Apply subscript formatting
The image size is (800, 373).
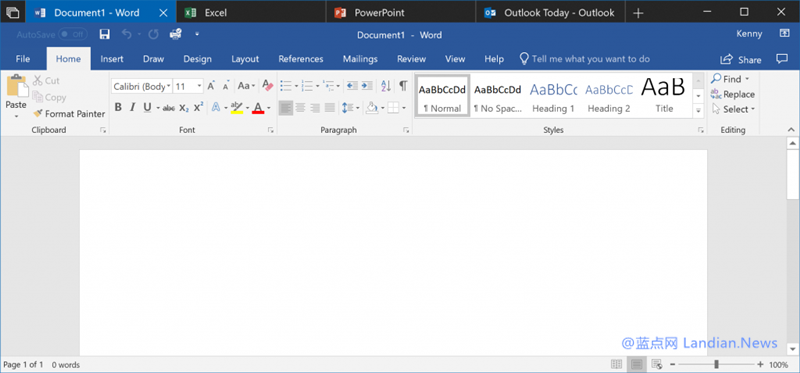tap(184, 108)
